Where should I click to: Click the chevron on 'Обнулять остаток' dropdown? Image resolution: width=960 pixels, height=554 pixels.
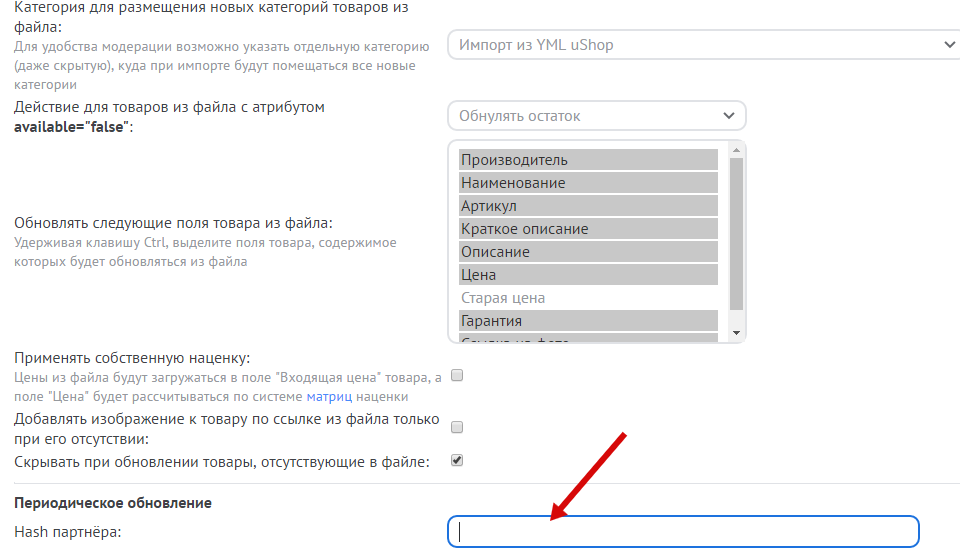pyautogui.click(x=729, y=116)
